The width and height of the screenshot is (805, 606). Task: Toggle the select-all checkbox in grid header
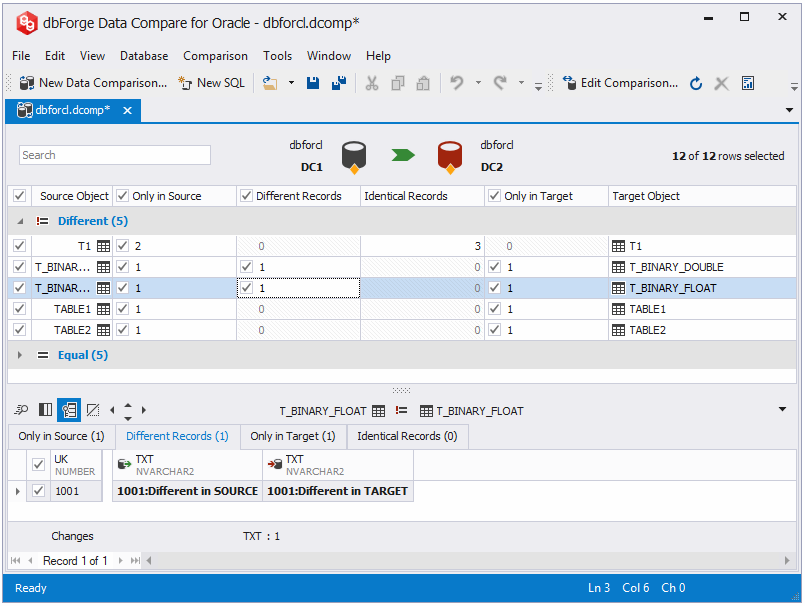tap(20, 196)
